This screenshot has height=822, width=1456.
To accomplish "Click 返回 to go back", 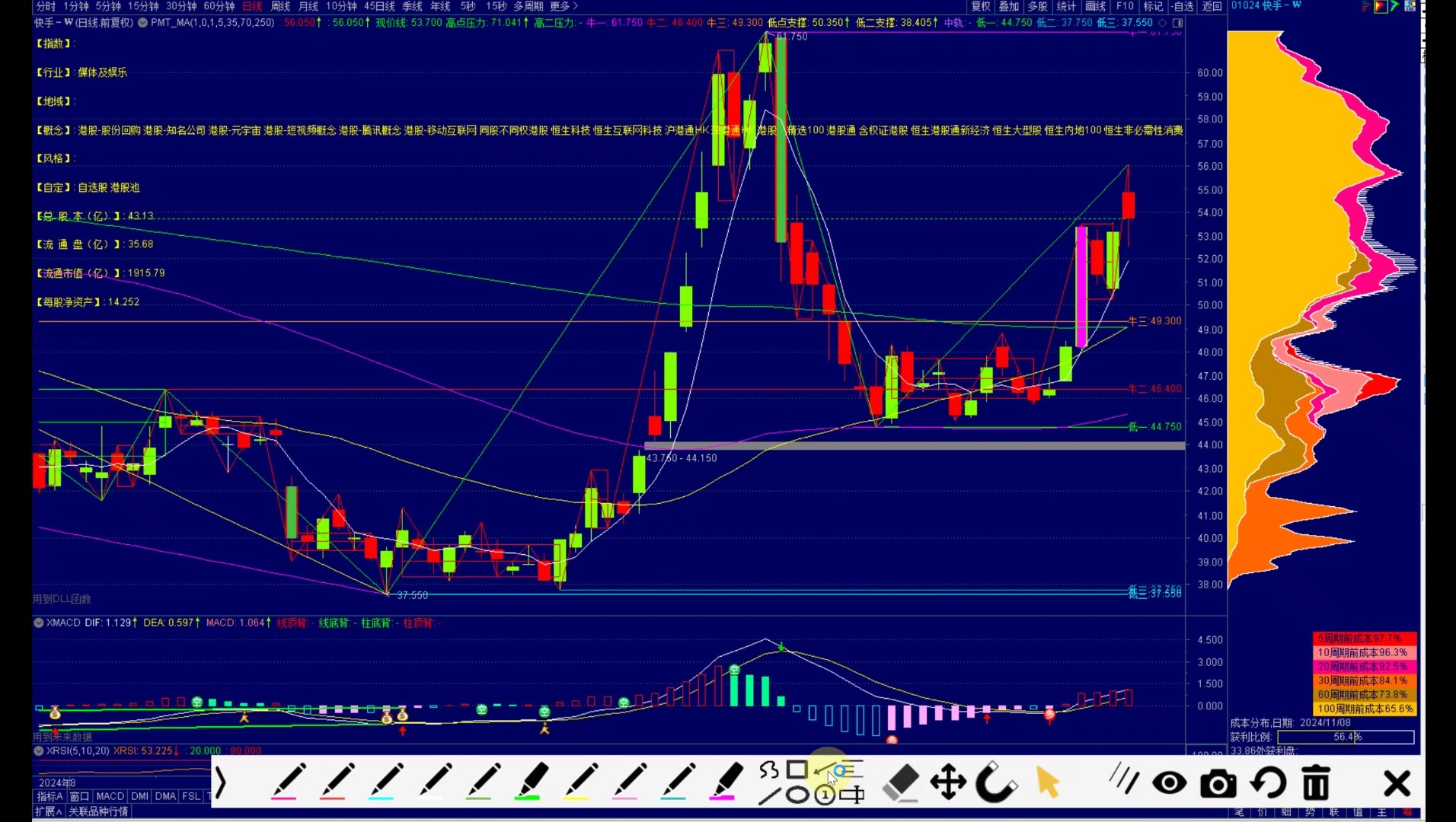I will [x=1212, y=6].
